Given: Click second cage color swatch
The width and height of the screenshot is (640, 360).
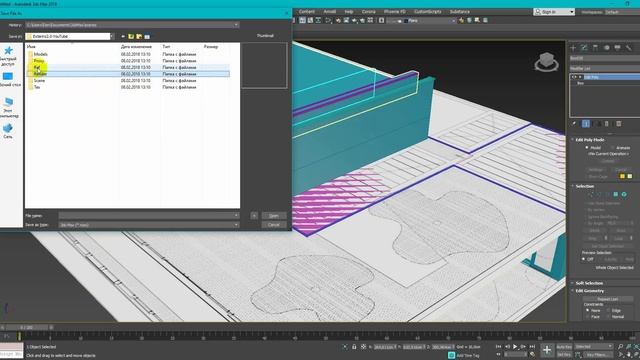Looking at the screenshot, I should coord(630,176).
